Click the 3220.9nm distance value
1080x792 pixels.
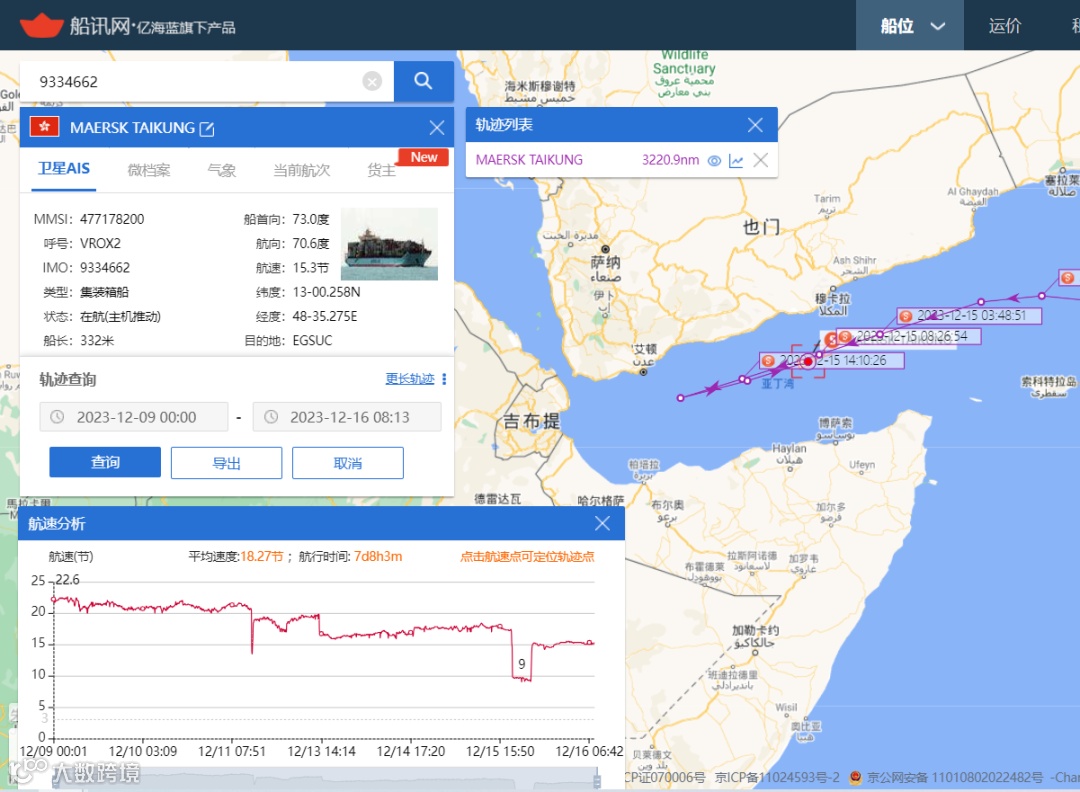[670, 160]
